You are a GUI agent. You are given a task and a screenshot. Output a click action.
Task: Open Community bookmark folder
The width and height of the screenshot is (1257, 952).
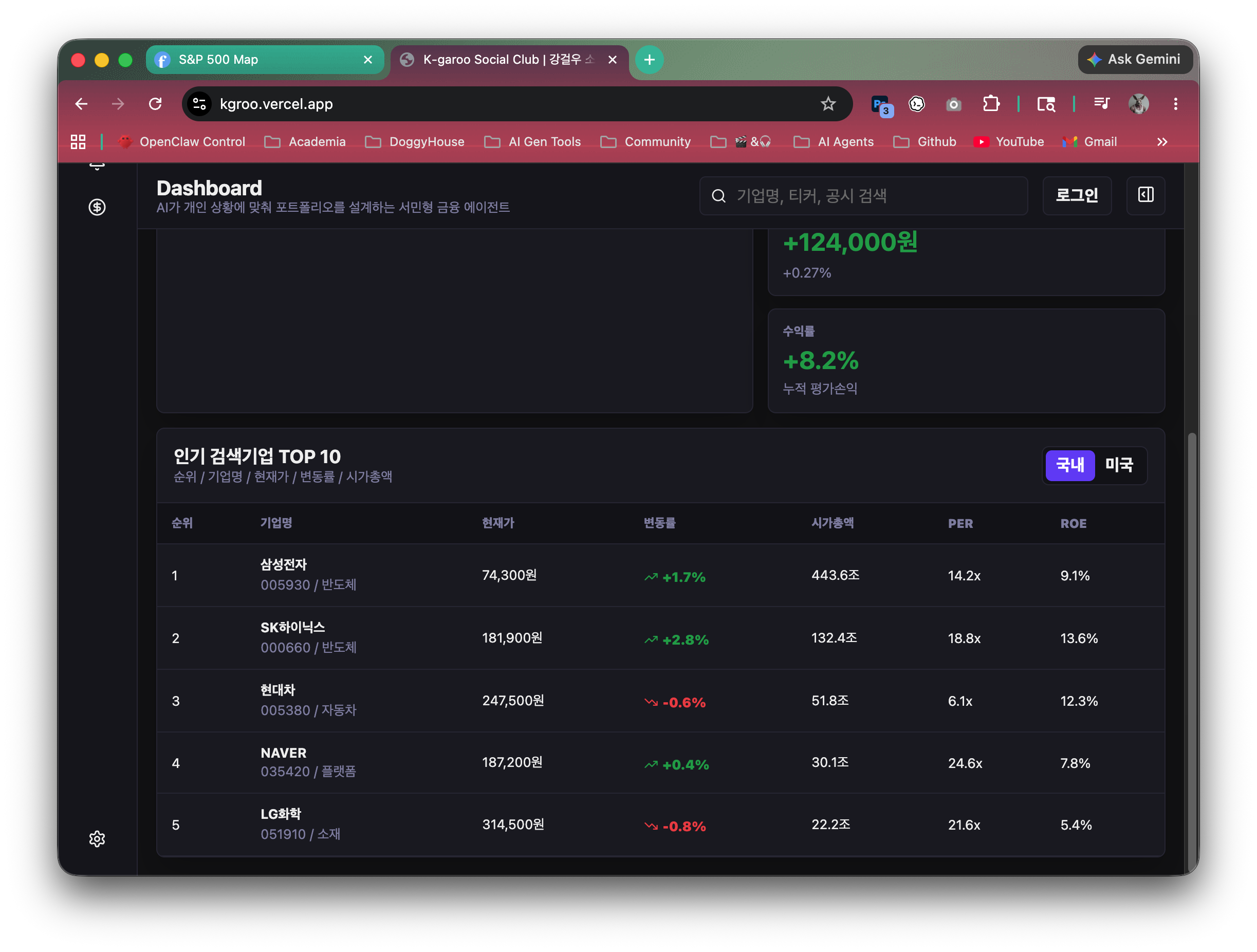(645, 142)
